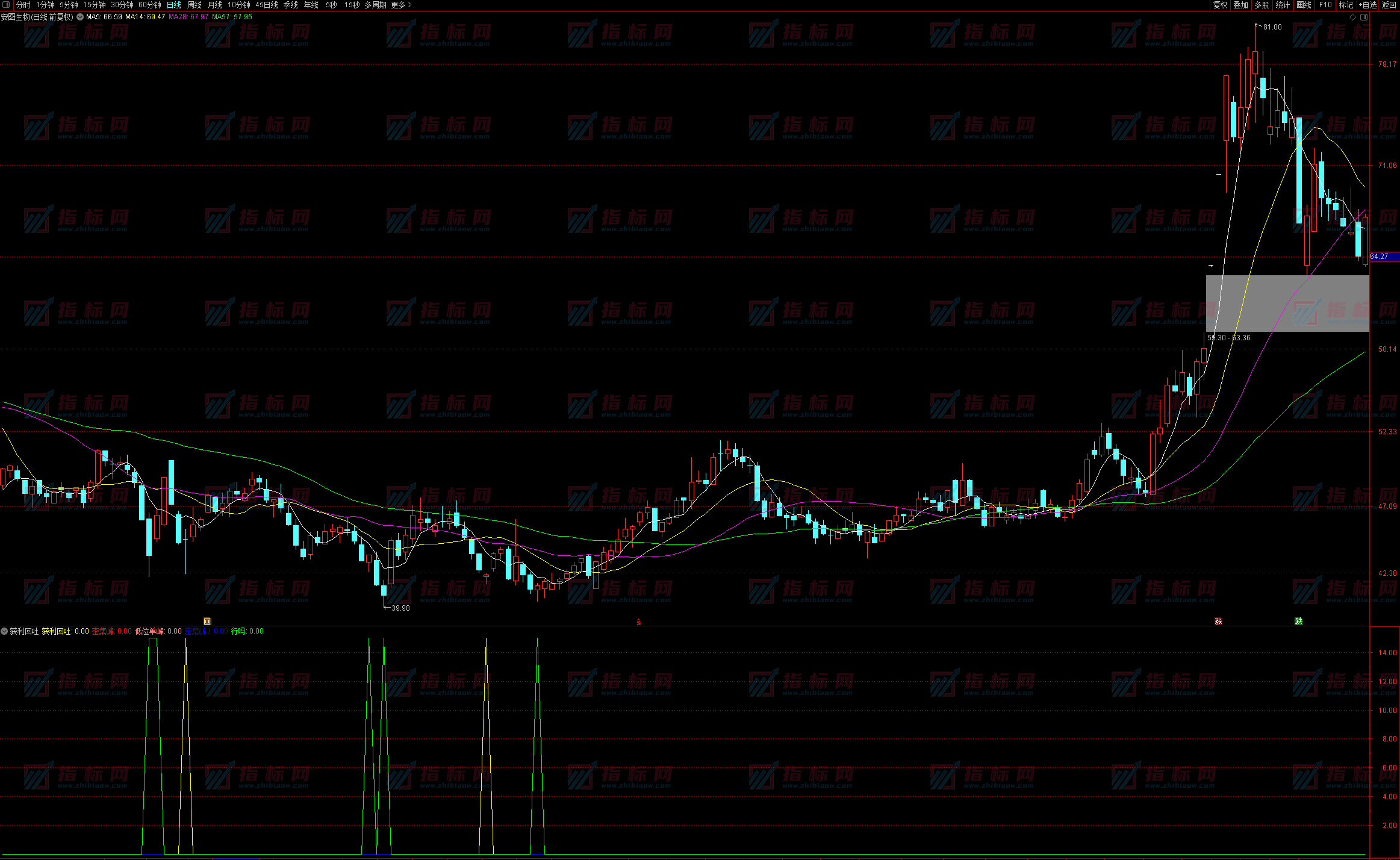Switch to 周线 weekly chart
This screenshot has width=1400, height=860.
pyautogui.click(x=194, y=5)
